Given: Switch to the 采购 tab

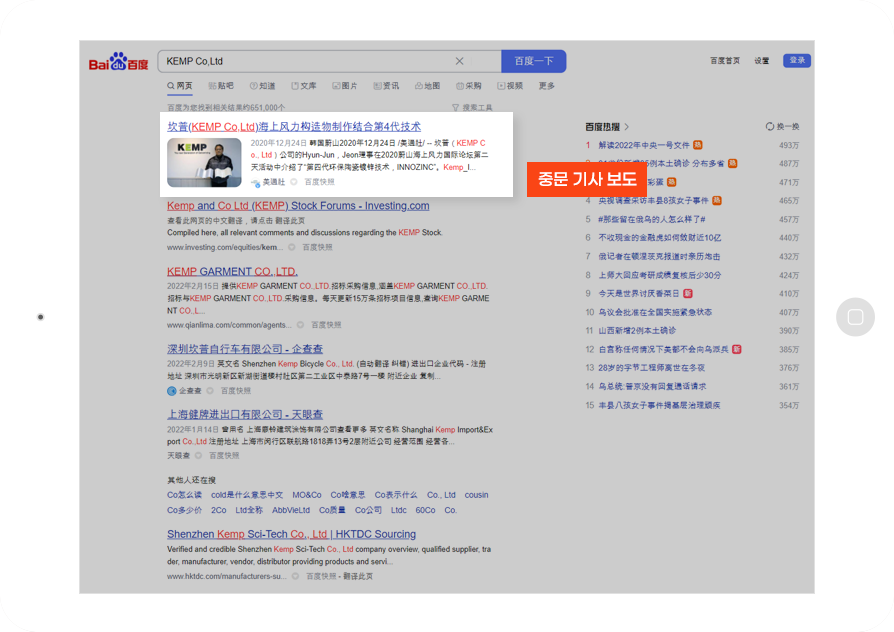Looking at the screenshot, I should 469,86.
